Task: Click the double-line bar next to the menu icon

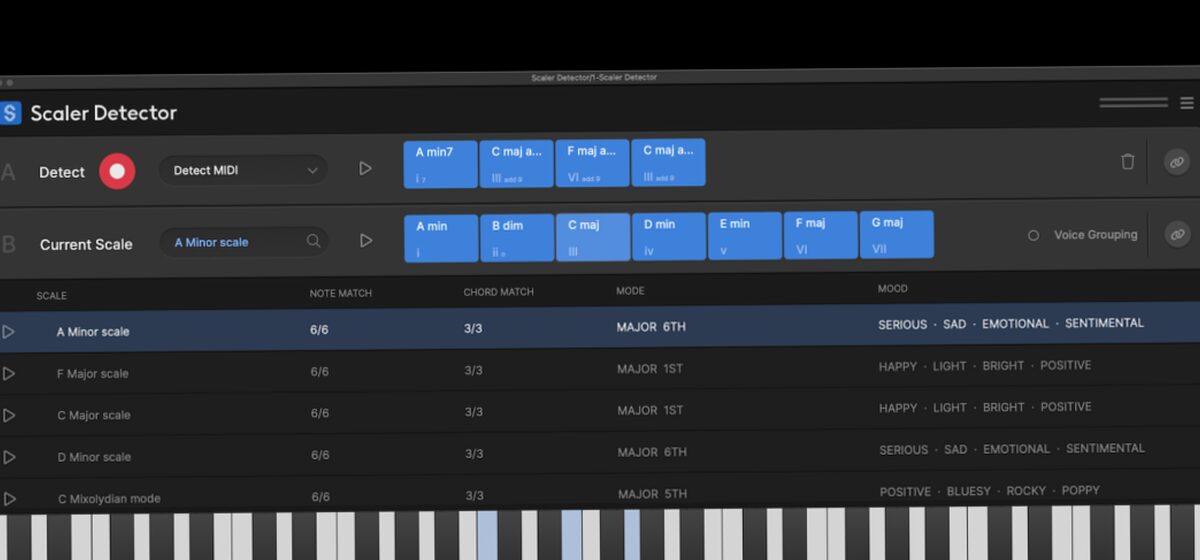Action: click(1134, 102)
